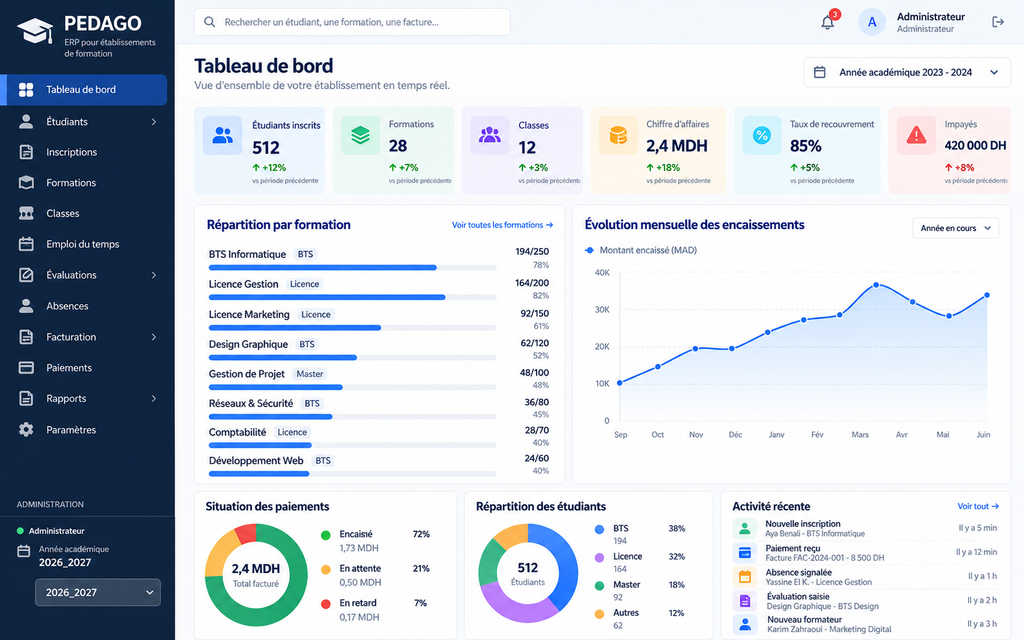Open Formations in sidebar menu
This screenshot has height=640, width=1024.
(84, 183)
